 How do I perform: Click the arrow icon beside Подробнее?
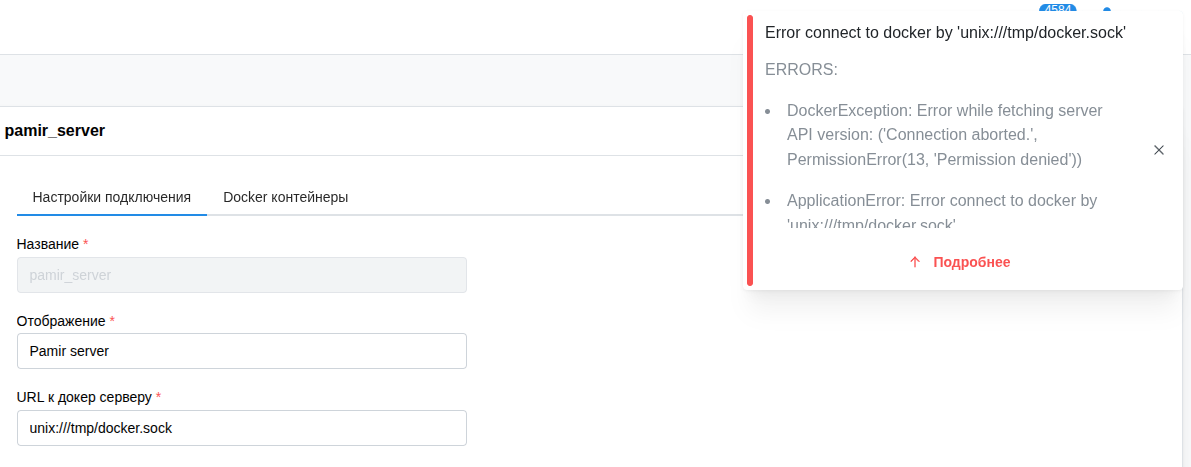click(x=914, y=262)
